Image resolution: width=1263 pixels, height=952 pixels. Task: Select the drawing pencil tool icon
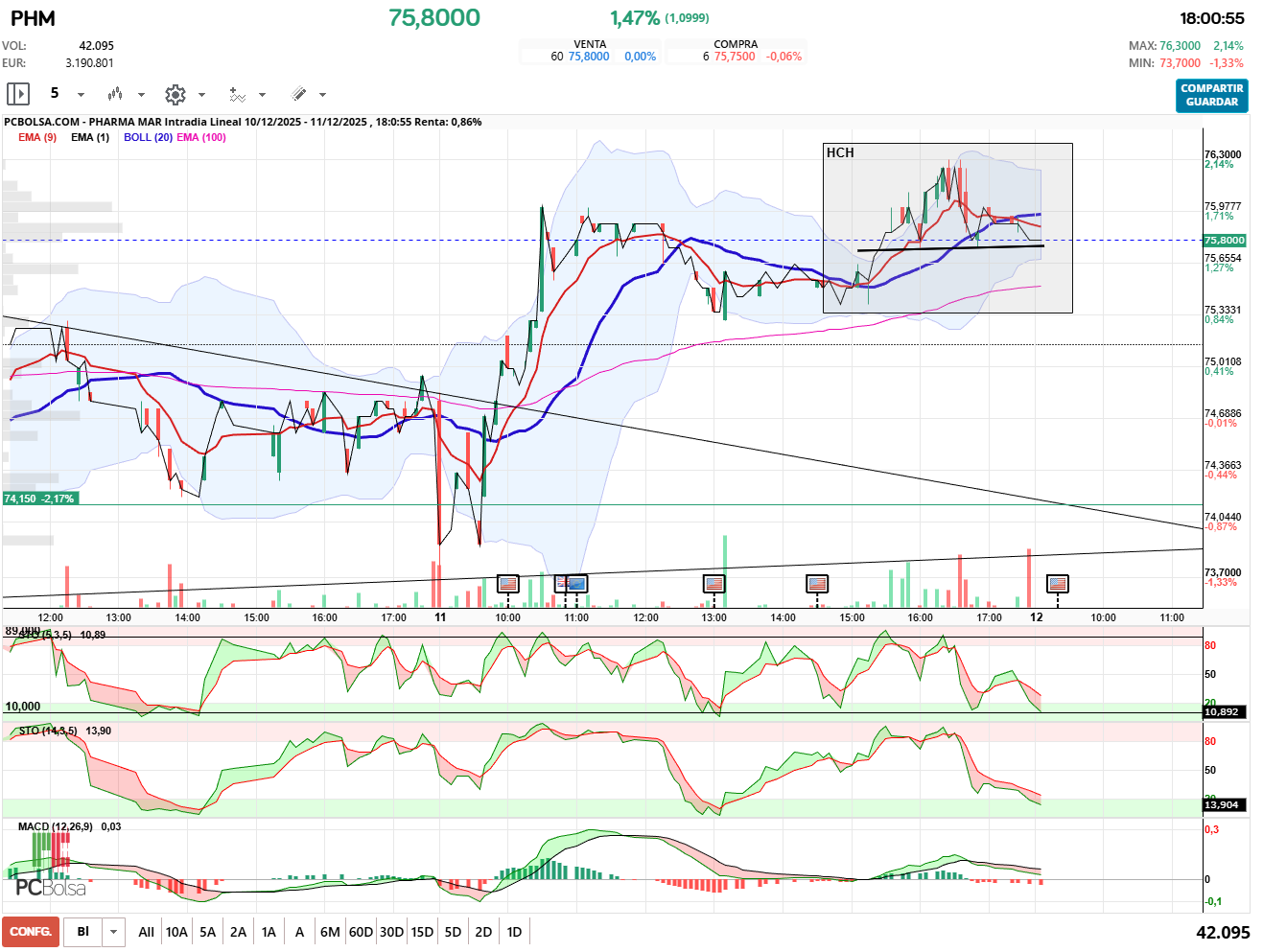[x=298, y=94]
